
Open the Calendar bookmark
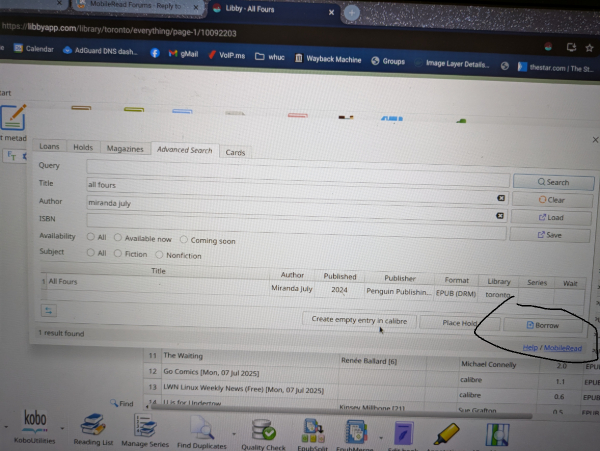34,49
